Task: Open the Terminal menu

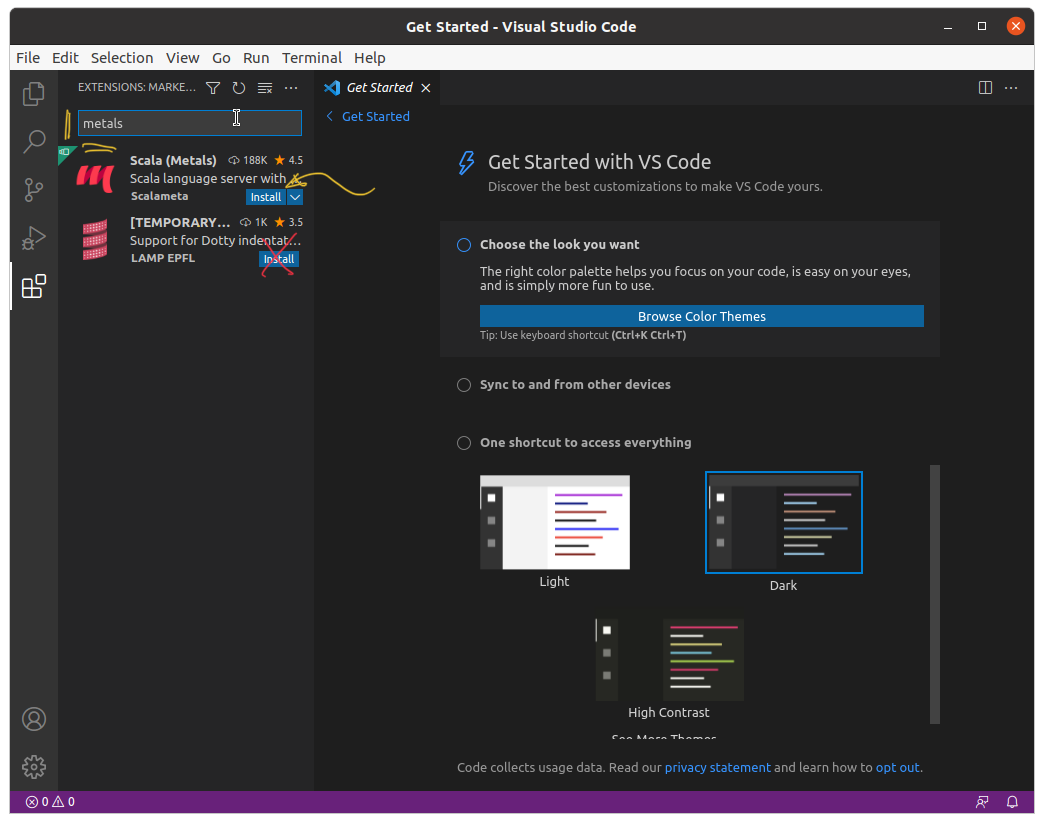Action: pos(311,58)
